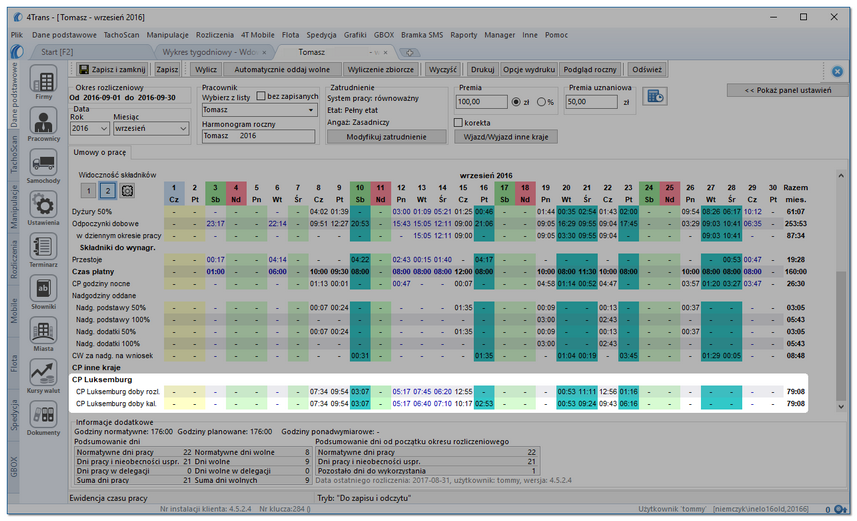Click the day 10 Sb column header

coord(360,194)
